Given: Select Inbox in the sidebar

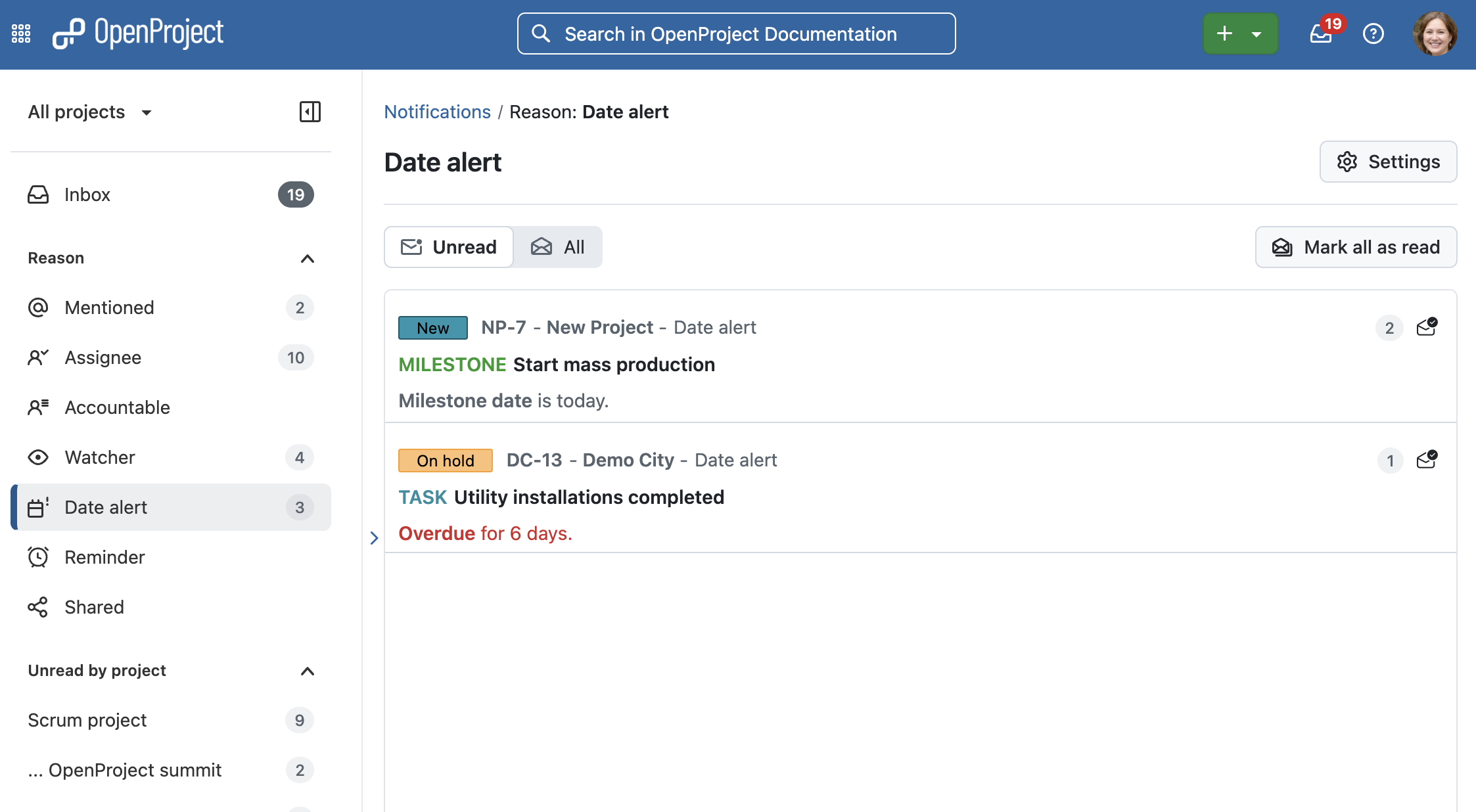Looking at the screenshot, I should [171, 194].
